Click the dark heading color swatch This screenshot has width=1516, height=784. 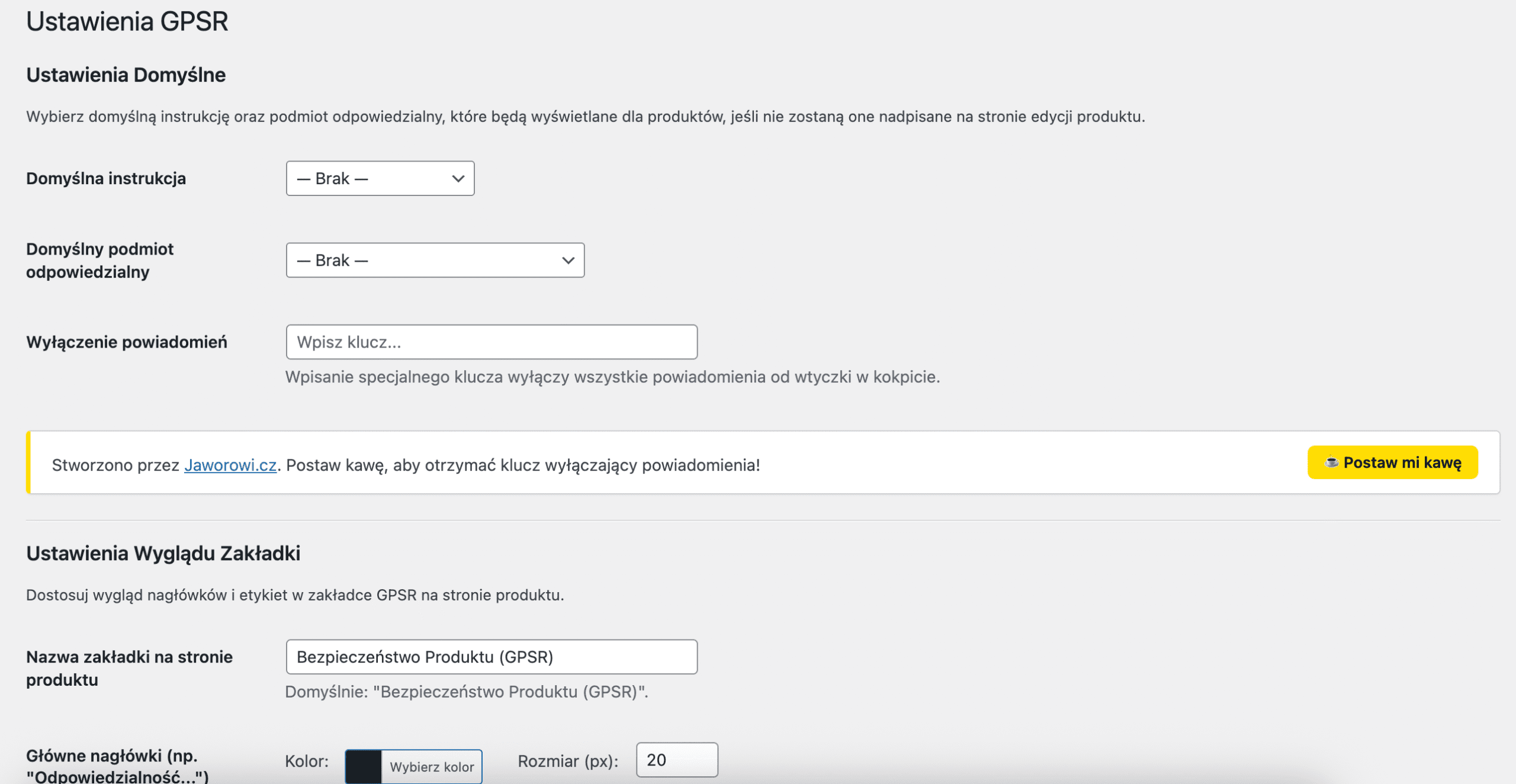pyautogui.click(x=363, y=767)
